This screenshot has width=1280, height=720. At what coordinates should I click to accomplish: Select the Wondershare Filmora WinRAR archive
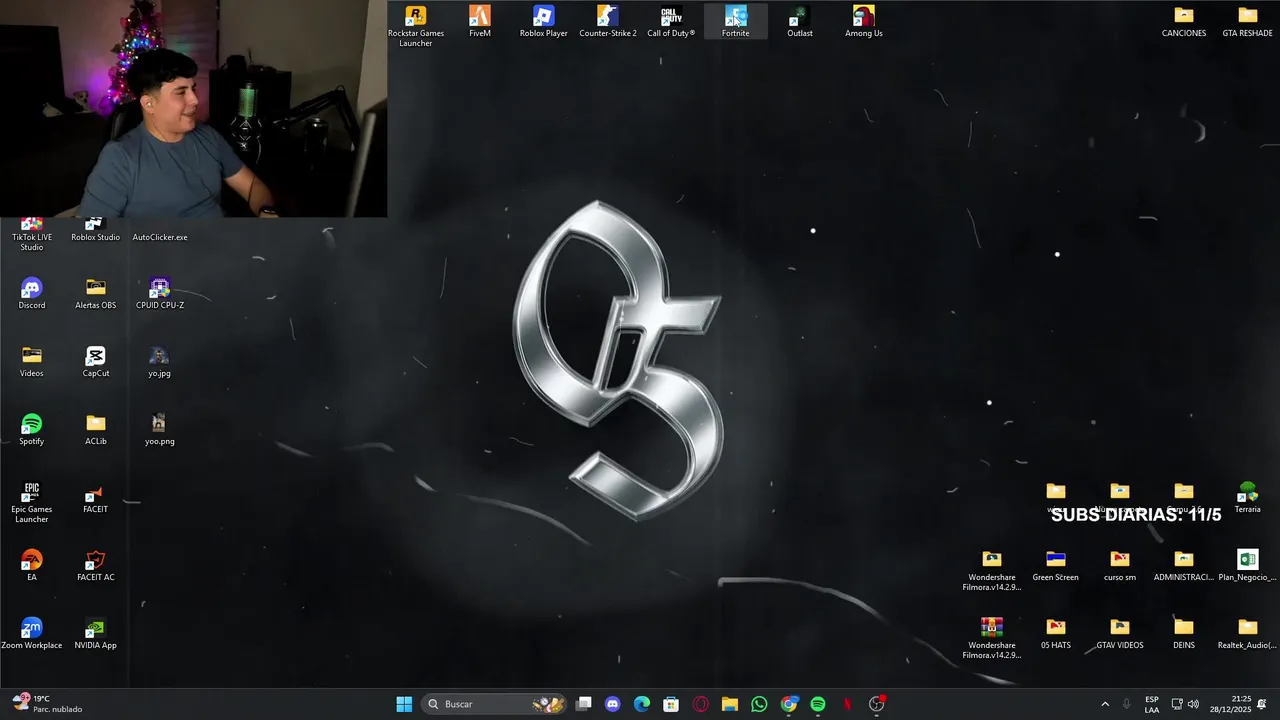pyautogui.click(x=992, y=638)
